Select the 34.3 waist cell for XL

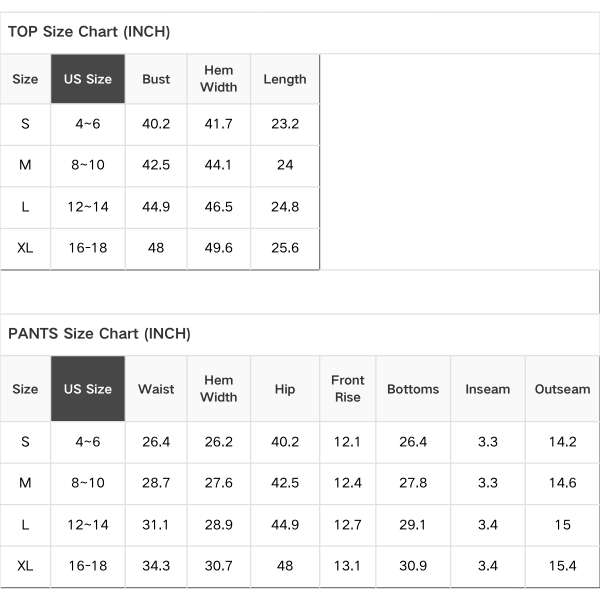click(156, 566)
